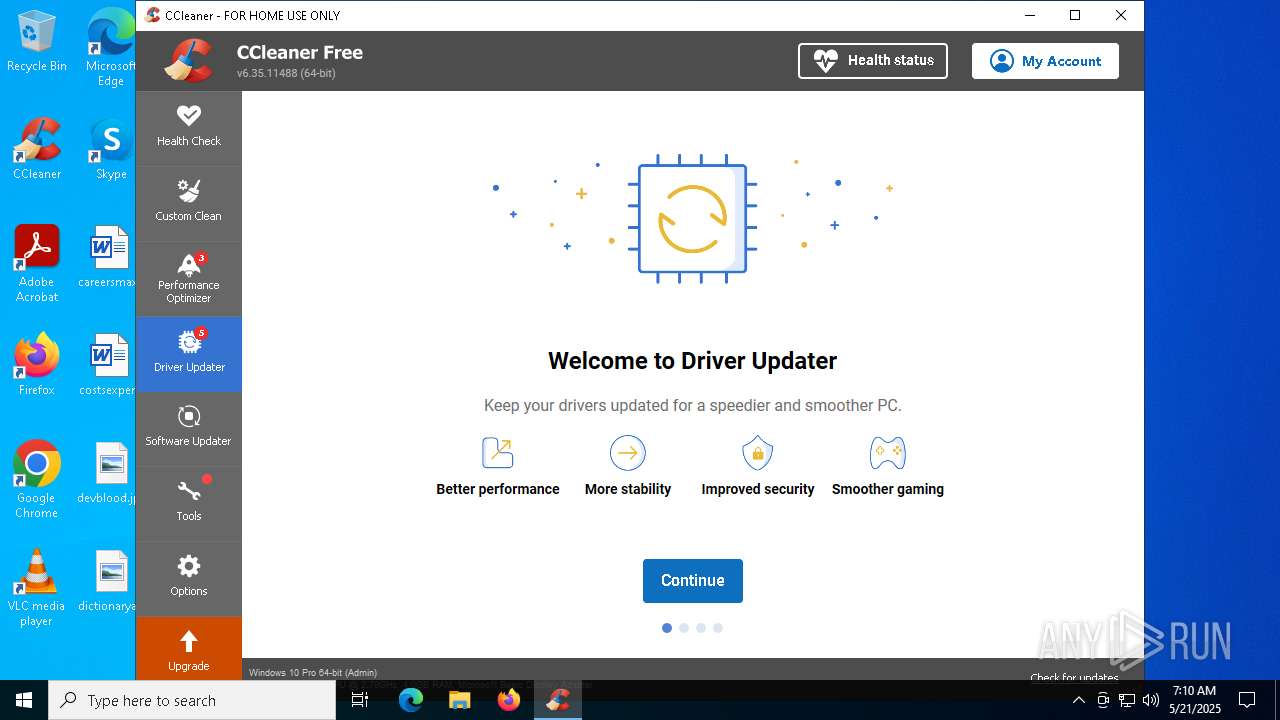
Task: Open the Software Updater section
Action: point(188,428)
